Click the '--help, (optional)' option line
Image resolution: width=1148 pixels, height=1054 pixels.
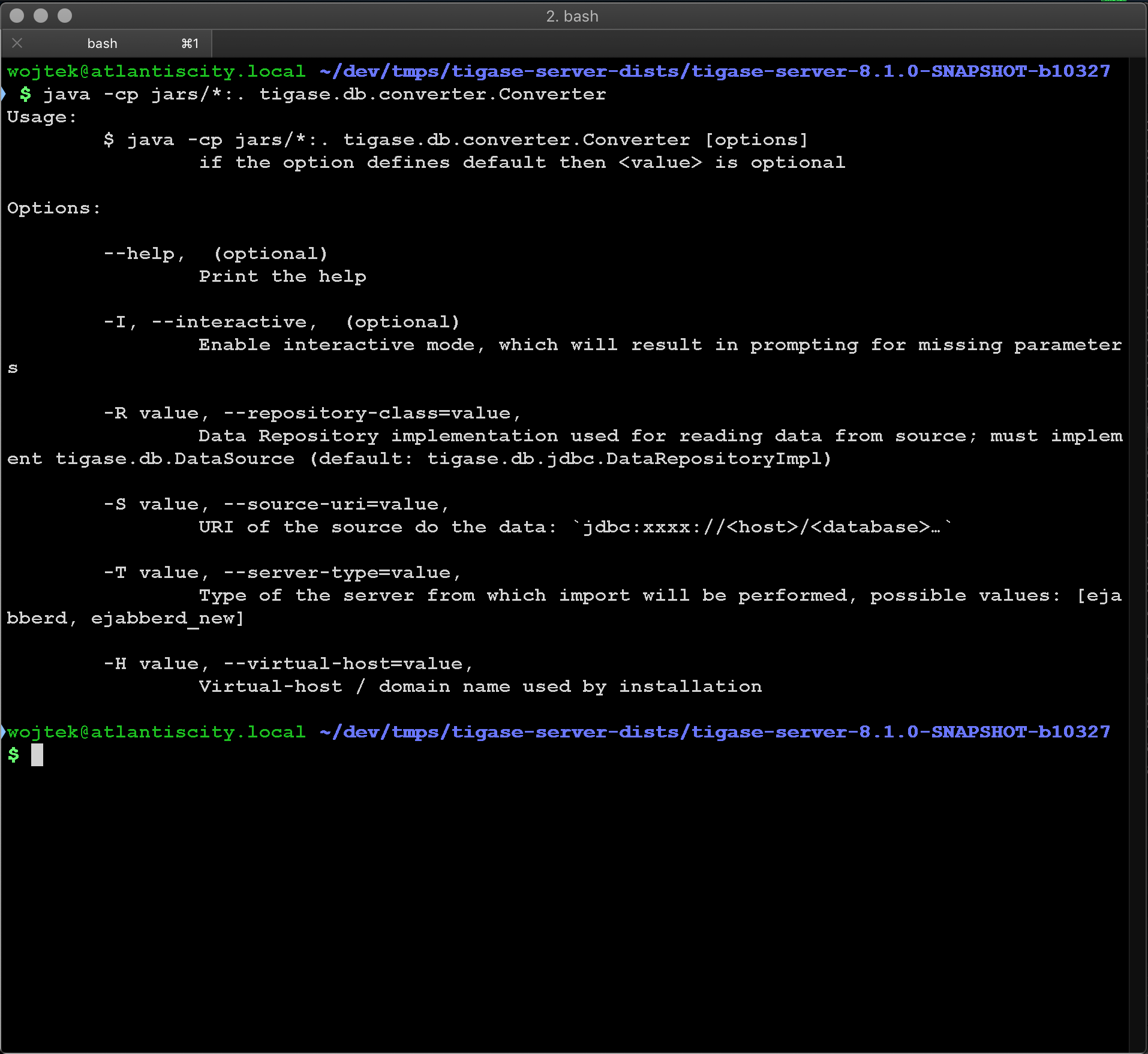(216, 254)
